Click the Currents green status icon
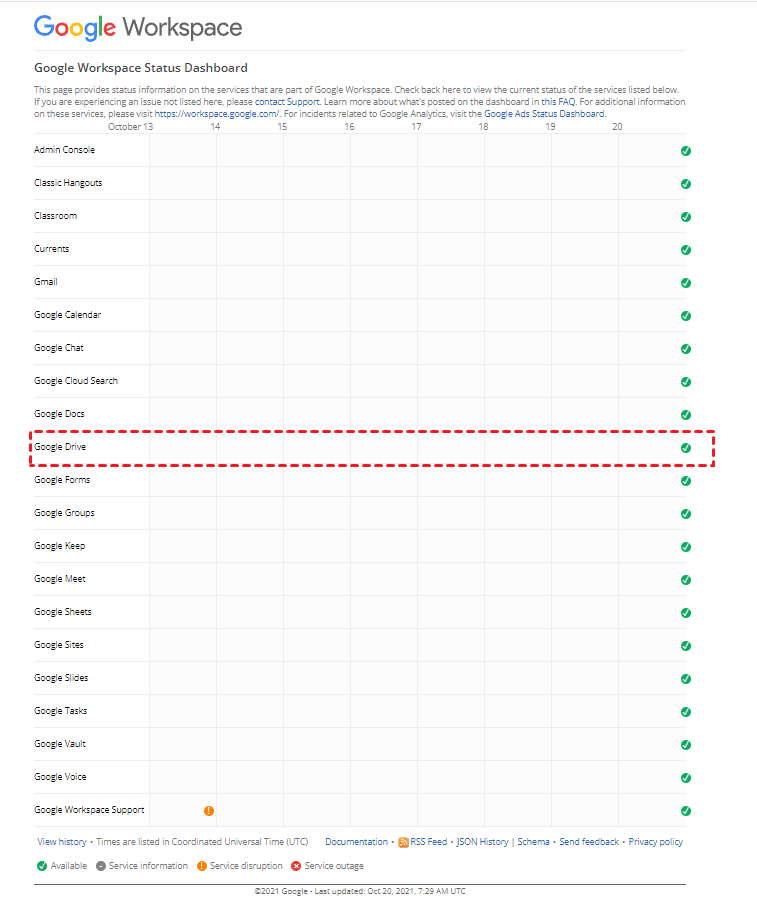Image resolution: width=757 pixels, height=902 pixels. click(686, 250)
